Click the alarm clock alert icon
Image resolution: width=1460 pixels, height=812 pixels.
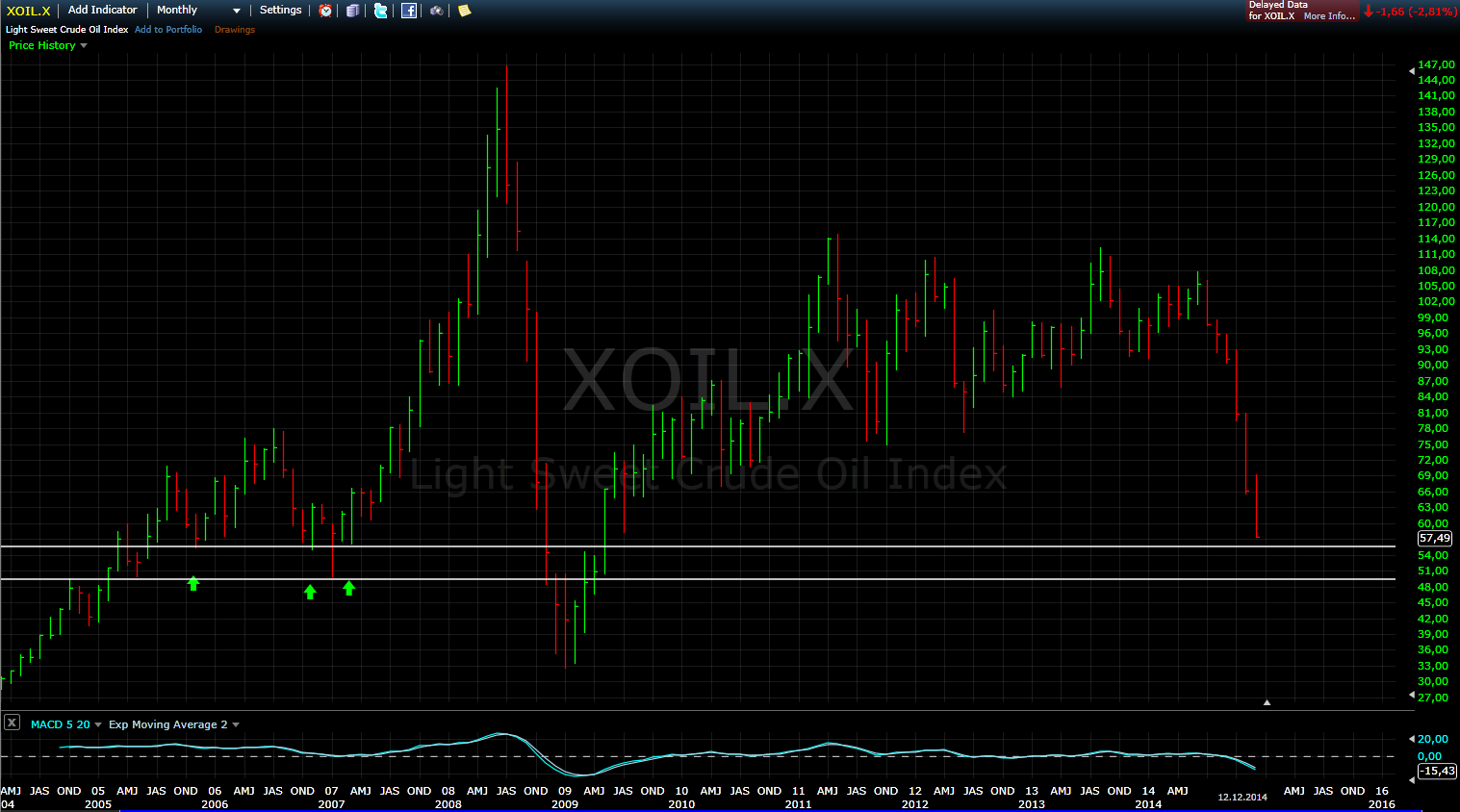pyautogui.click(x=325, y=11)
